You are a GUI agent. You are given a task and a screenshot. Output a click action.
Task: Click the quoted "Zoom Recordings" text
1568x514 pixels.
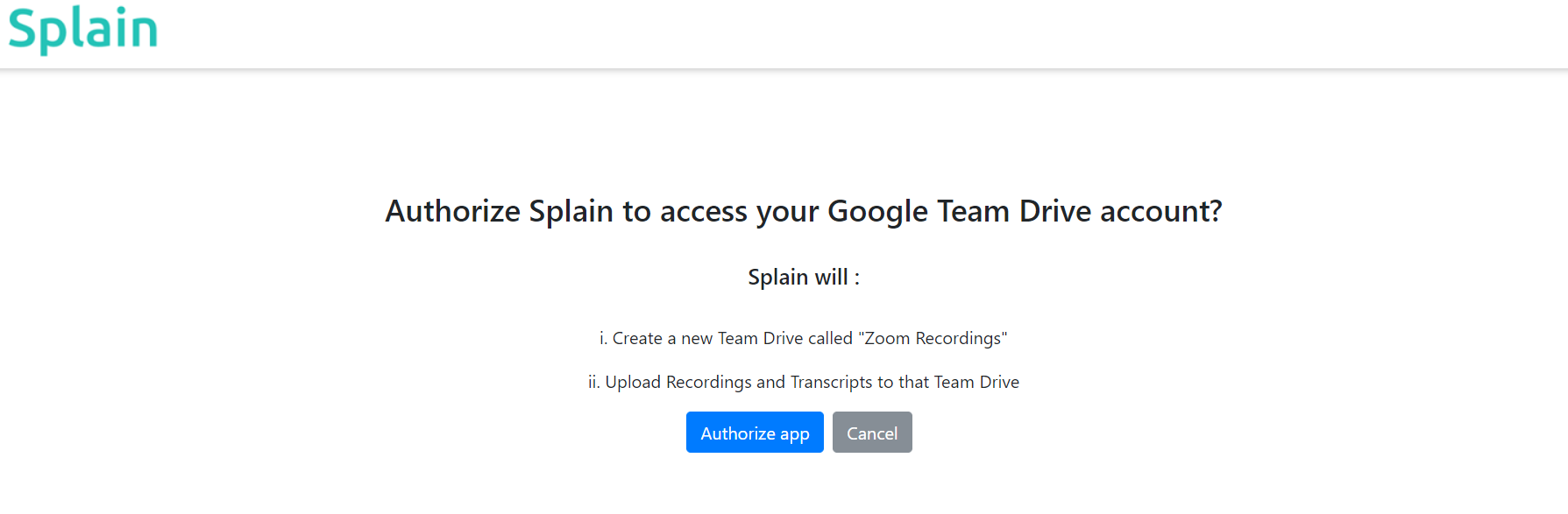pyautogui.click(x=933, y=338)
